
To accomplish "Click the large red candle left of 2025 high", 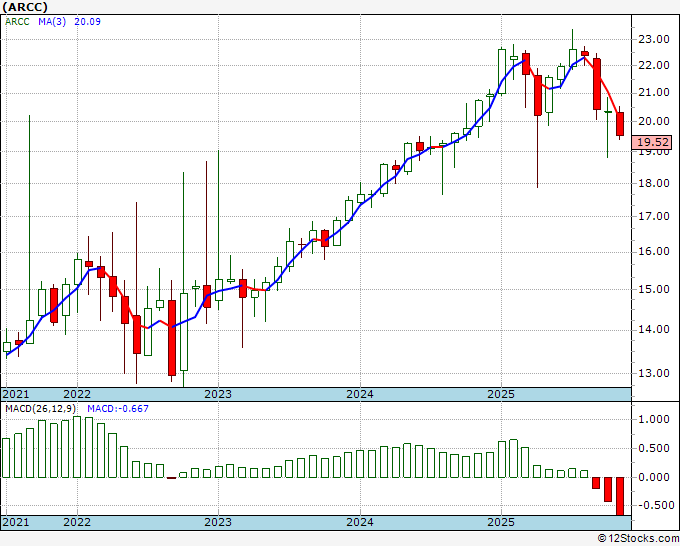I will (x=538, y=95).
